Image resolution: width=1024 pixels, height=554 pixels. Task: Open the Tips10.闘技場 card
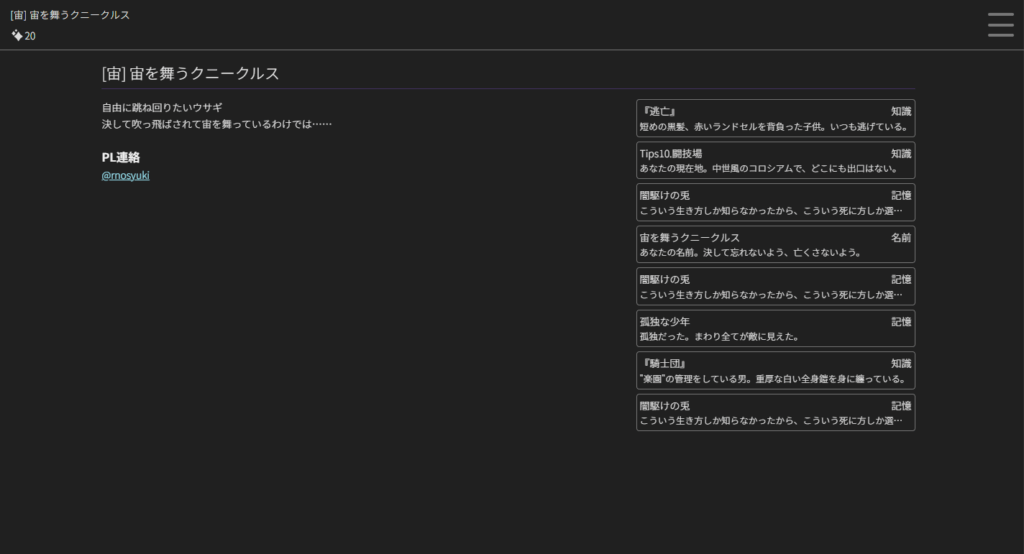click(775, 161)
